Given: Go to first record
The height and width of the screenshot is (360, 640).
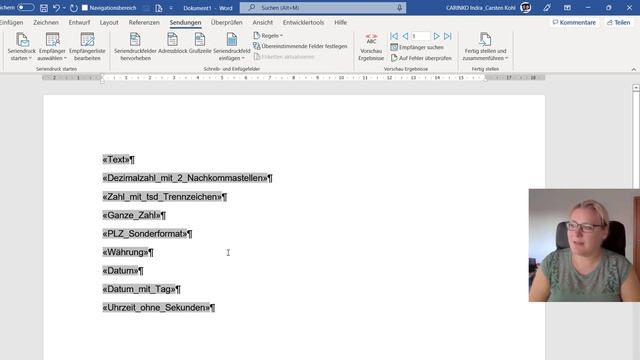Looking at the screenshot, I should point(394,36).
